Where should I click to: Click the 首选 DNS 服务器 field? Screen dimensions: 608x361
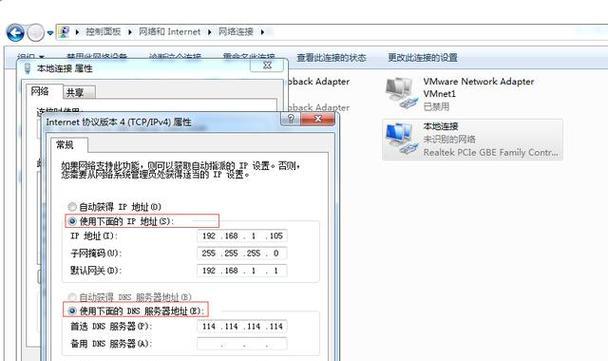242,326
